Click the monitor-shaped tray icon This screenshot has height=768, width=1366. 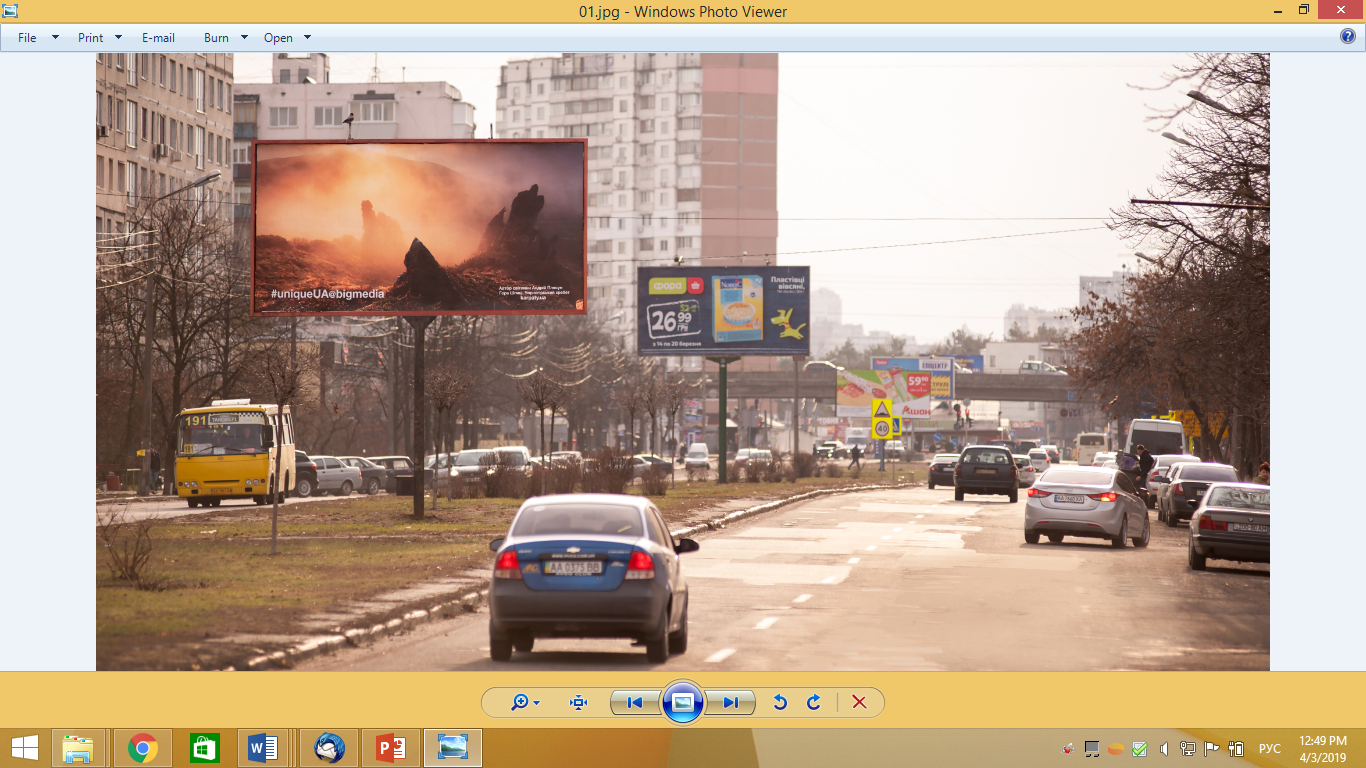[x=1092, y=748]
